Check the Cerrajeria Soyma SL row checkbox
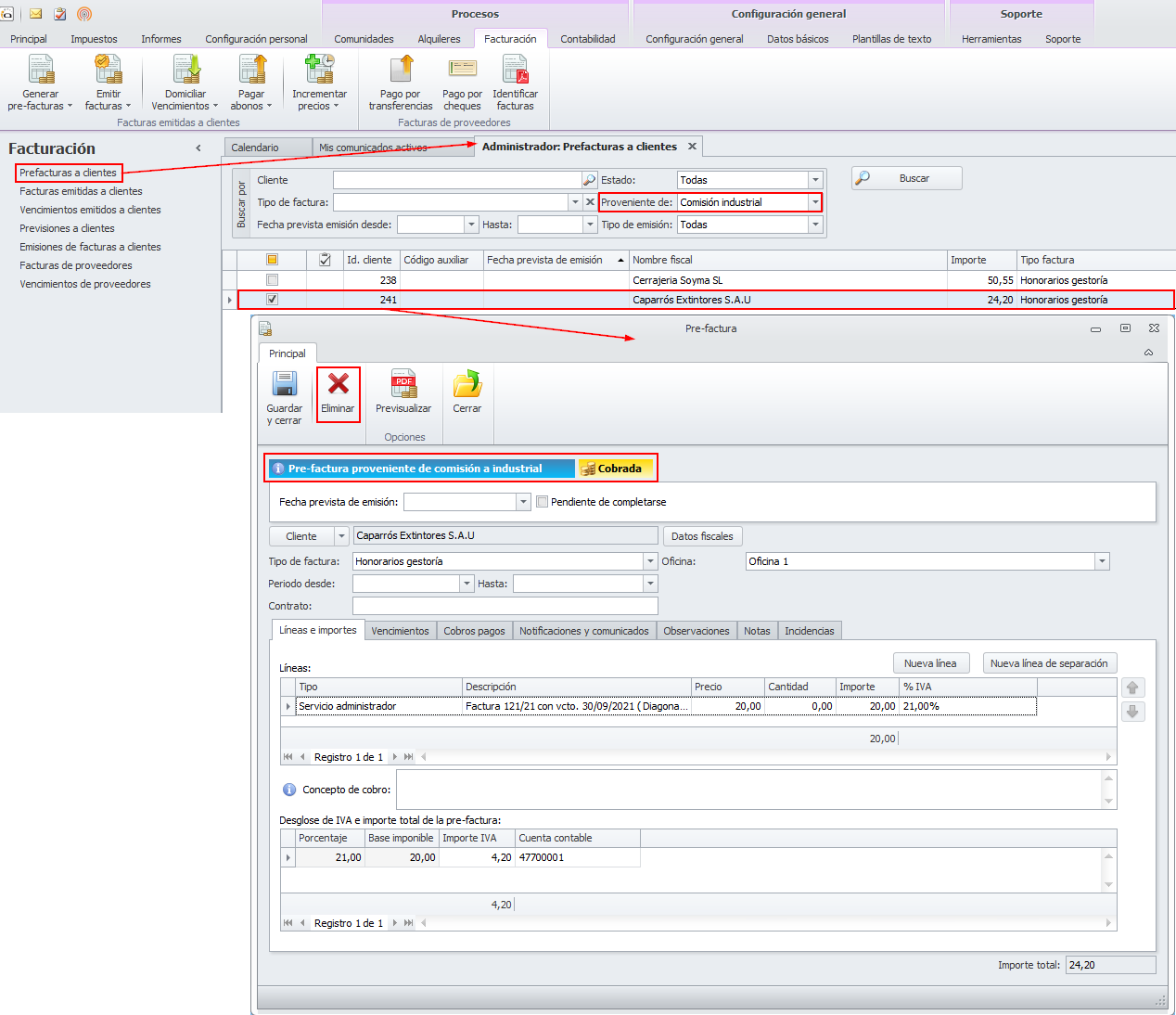 (272, 280)
